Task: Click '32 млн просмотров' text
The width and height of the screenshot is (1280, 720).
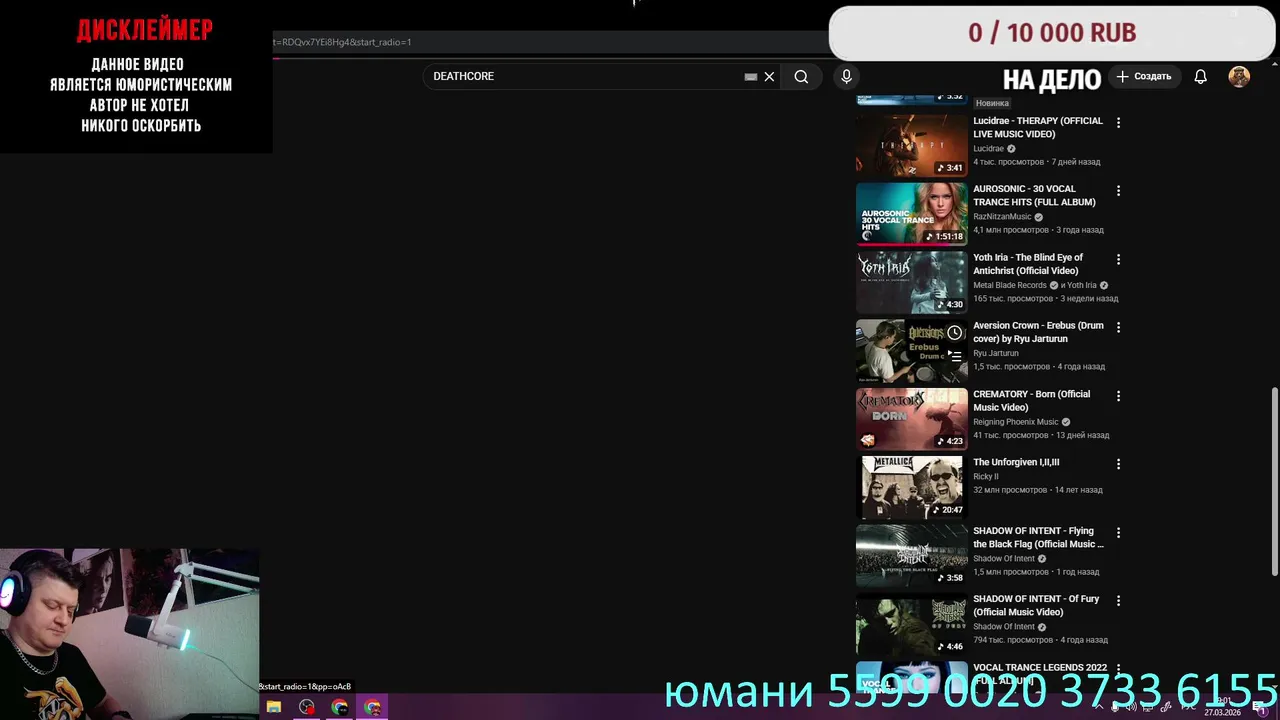Action: 1010,490
